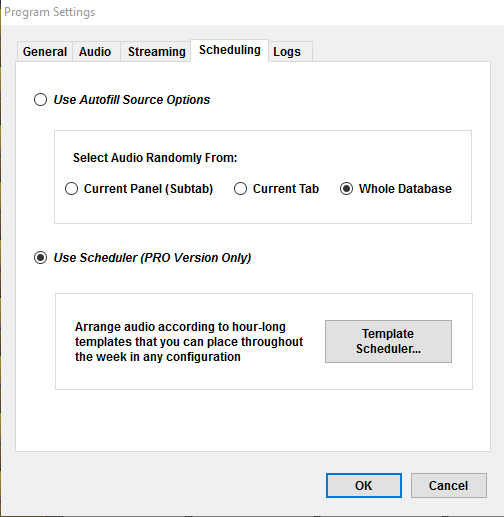Viewport: 504px width, 517px height.
Task: Enable Use Autofill Source Options radio button
Action: pyautogui.click(x=40, y=100)
